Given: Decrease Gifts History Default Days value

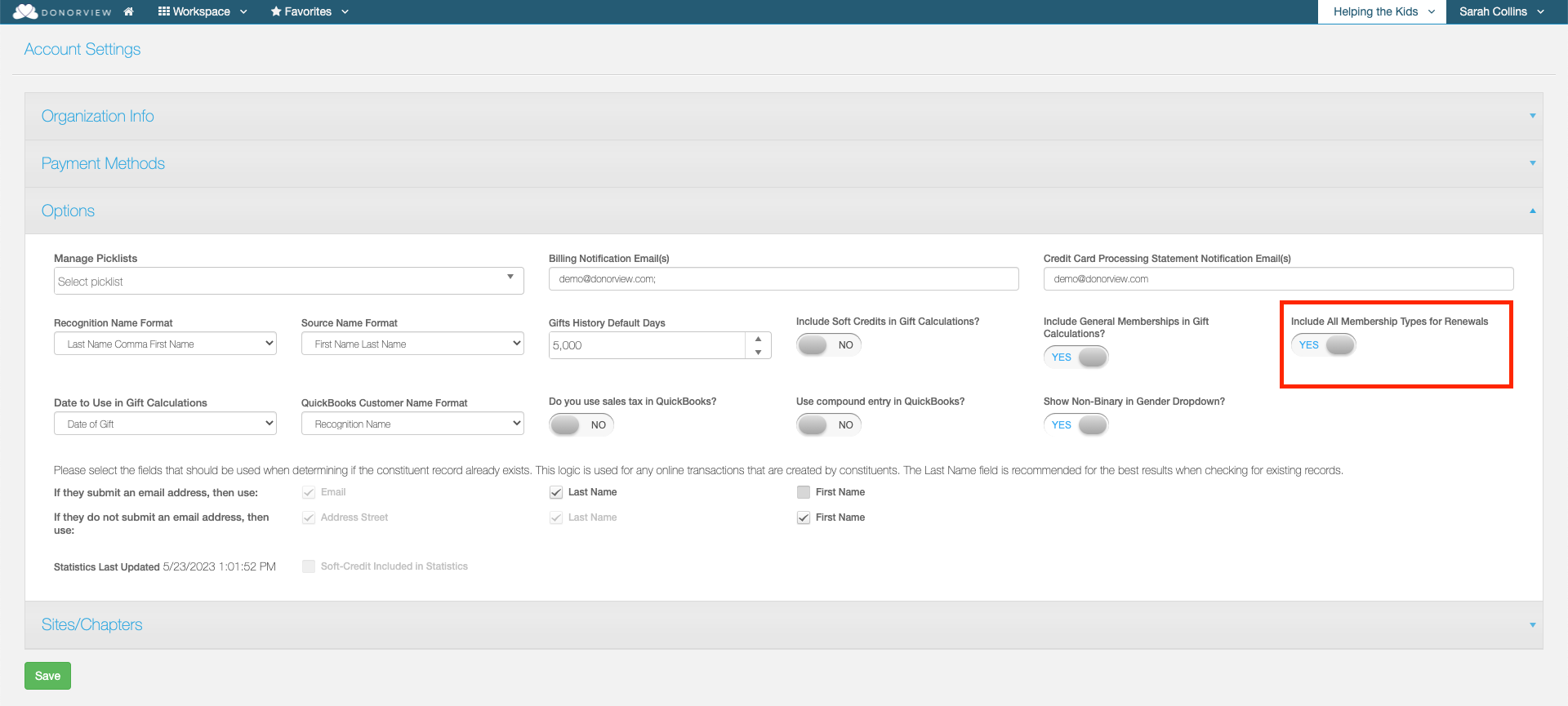Looking at the screenshot, I should point(758,353).
